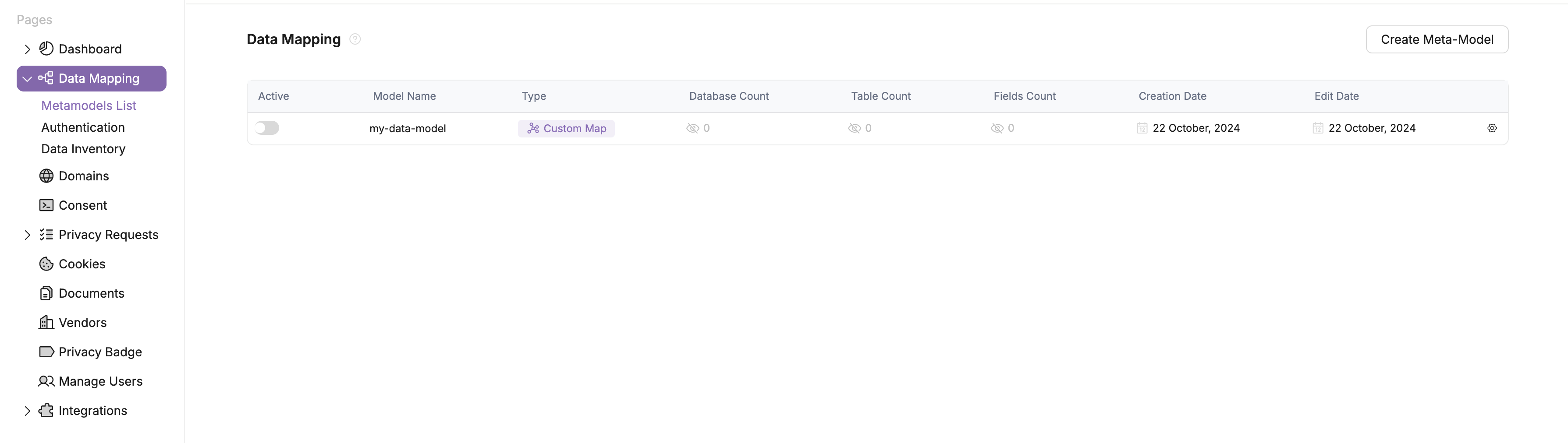
Task: Click calendar icon in Creation Date cell
Action: pyautogui.click(x=1142, y=128)
